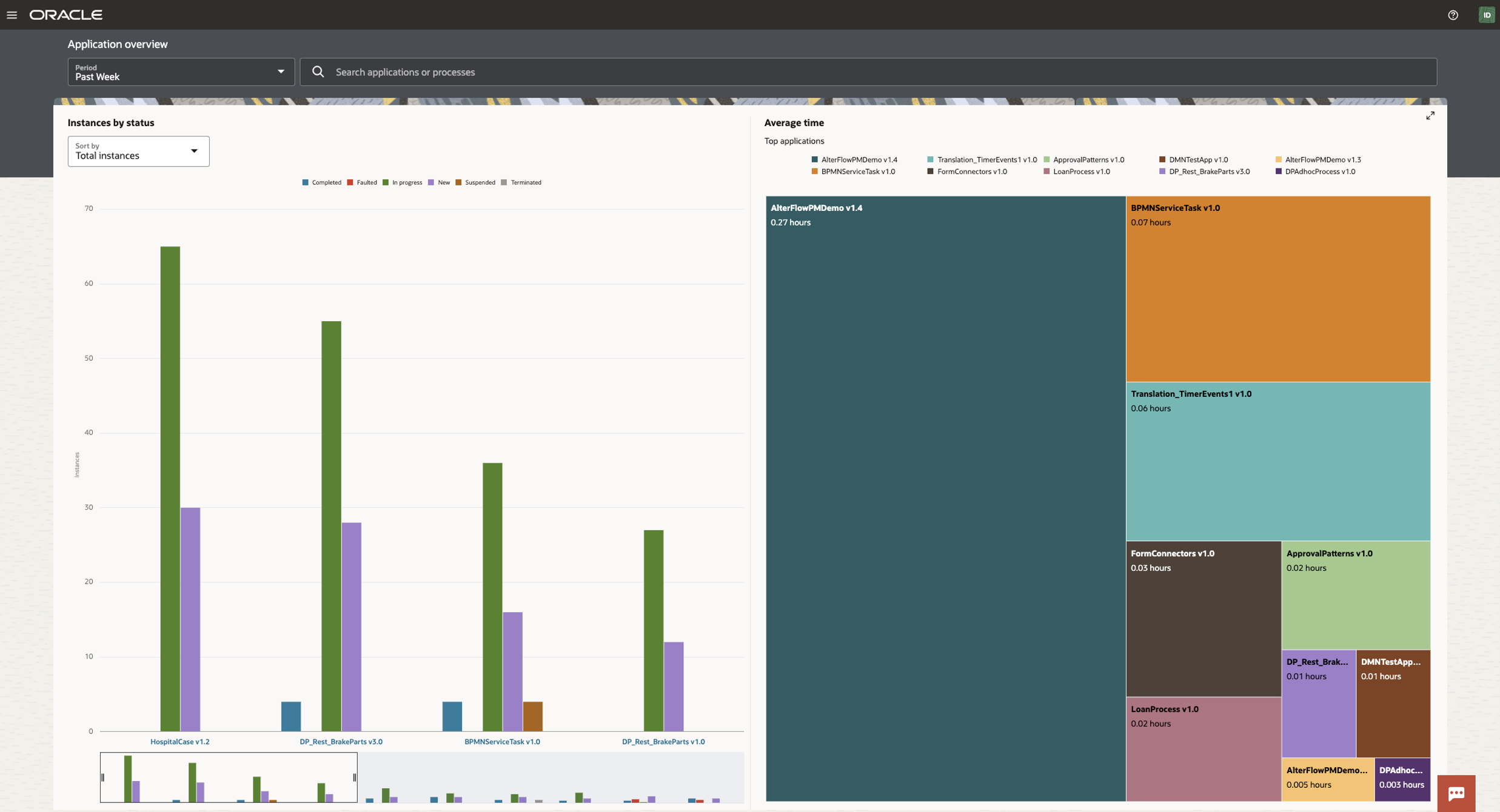The image size is (1500, 812).
Task: Open the hamburger navigation menu
Action: [x=13, y=15]
